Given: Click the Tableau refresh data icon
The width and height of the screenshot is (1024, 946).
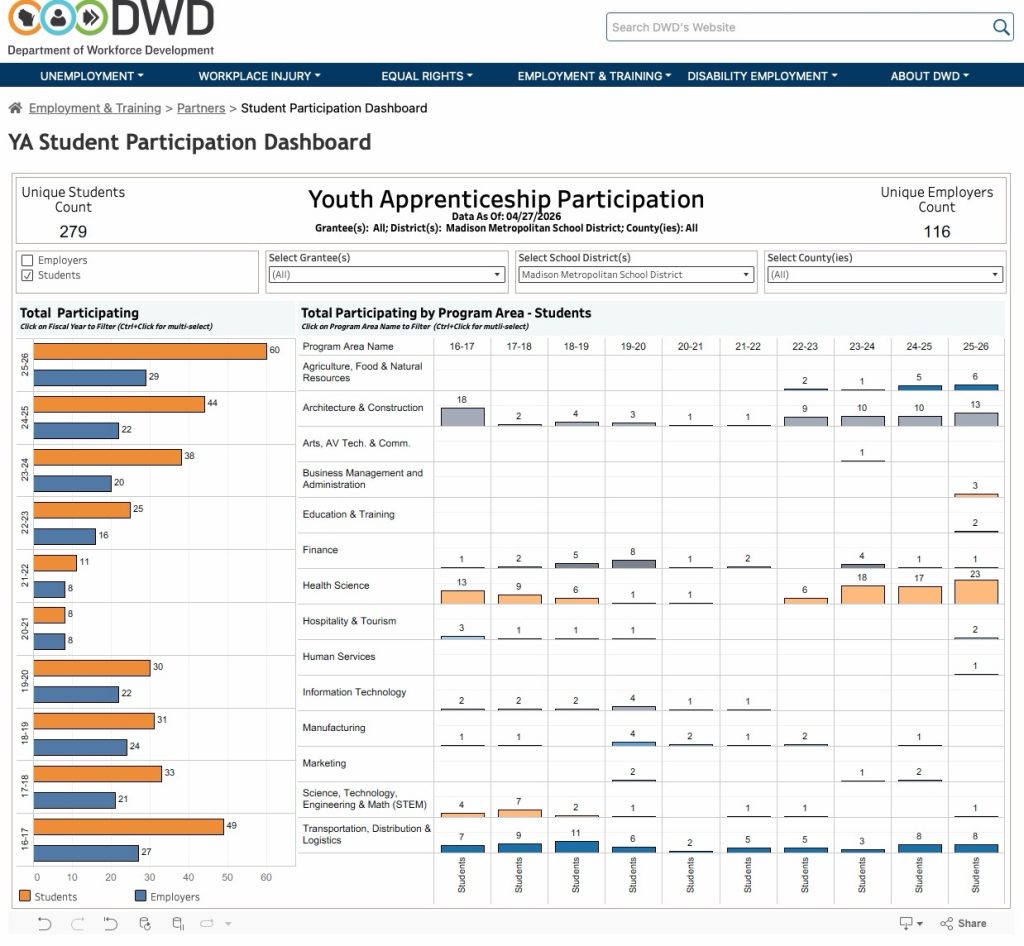Looking at the screenshot, I should click(145, 923).
